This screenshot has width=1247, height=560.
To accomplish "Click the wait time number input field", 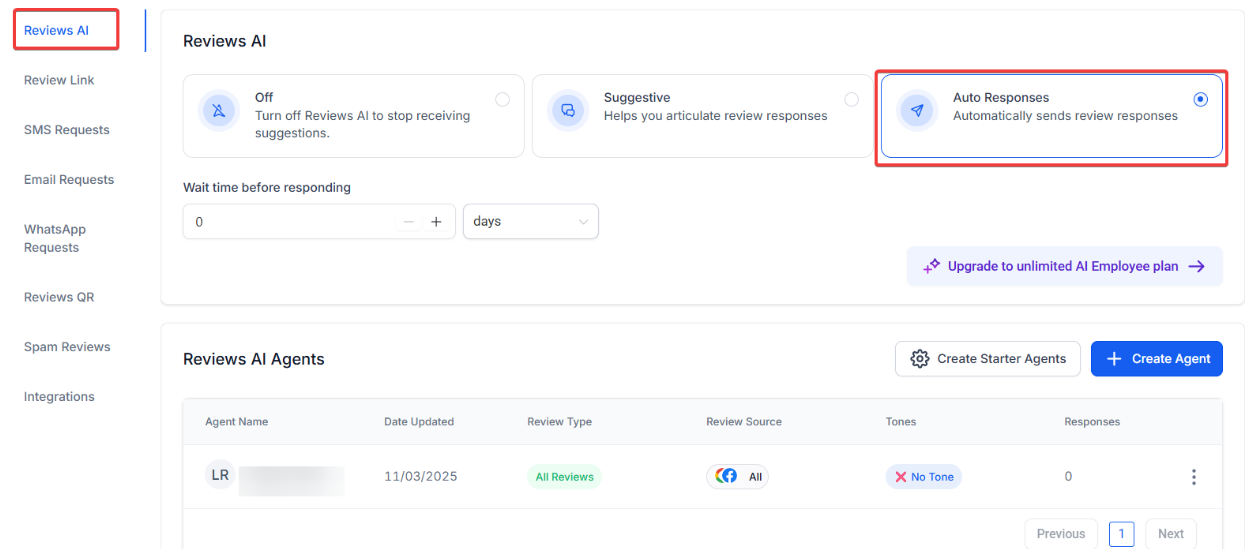I will coord(290,222).
